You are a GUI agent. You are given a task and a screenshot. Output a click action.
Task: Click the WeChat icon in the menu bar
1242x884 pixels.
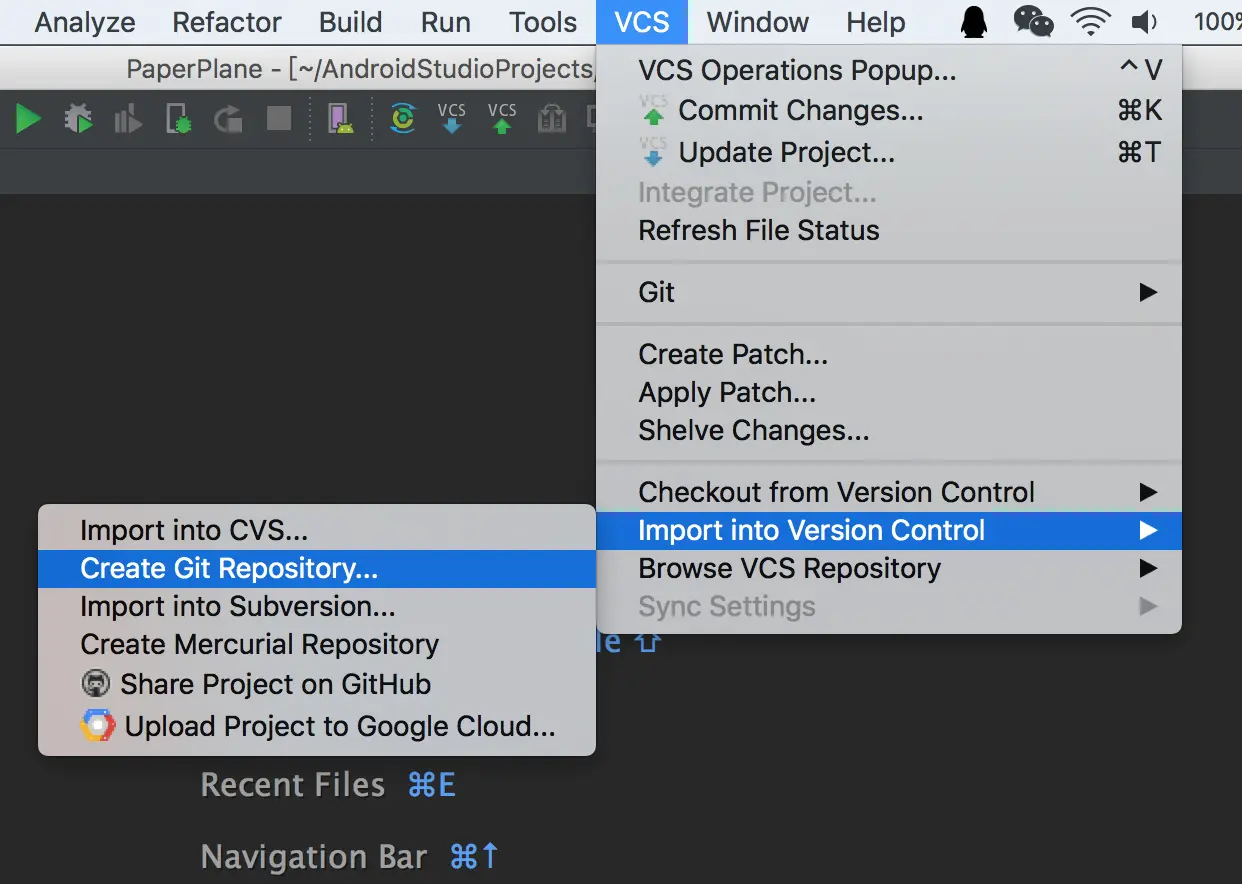(x=1033, y=22)
